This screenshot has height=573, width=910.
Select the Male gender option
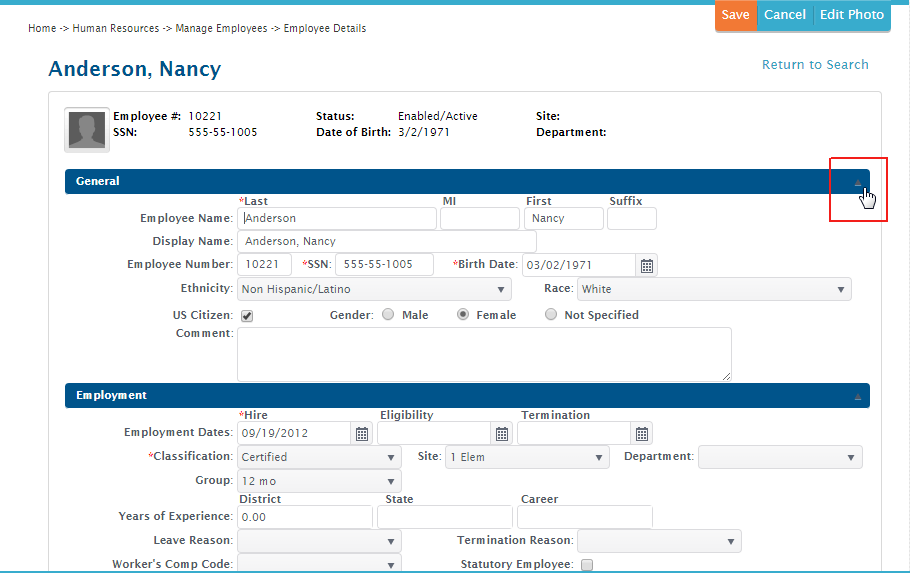click(x=388, y=315)
